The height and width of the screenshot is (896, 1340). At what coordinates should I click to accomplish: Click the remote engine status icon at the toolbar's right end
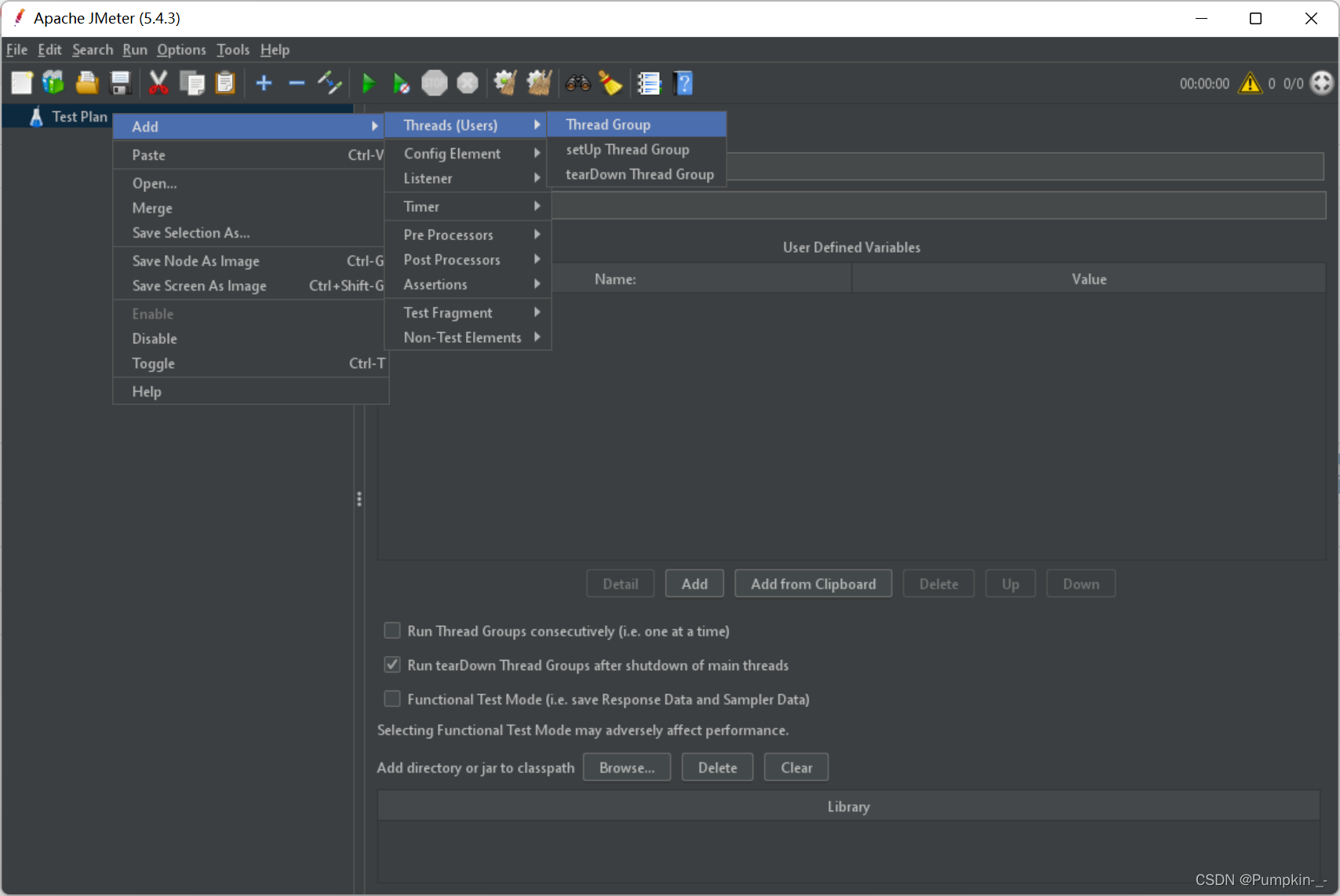click(x=1322, y=82)
